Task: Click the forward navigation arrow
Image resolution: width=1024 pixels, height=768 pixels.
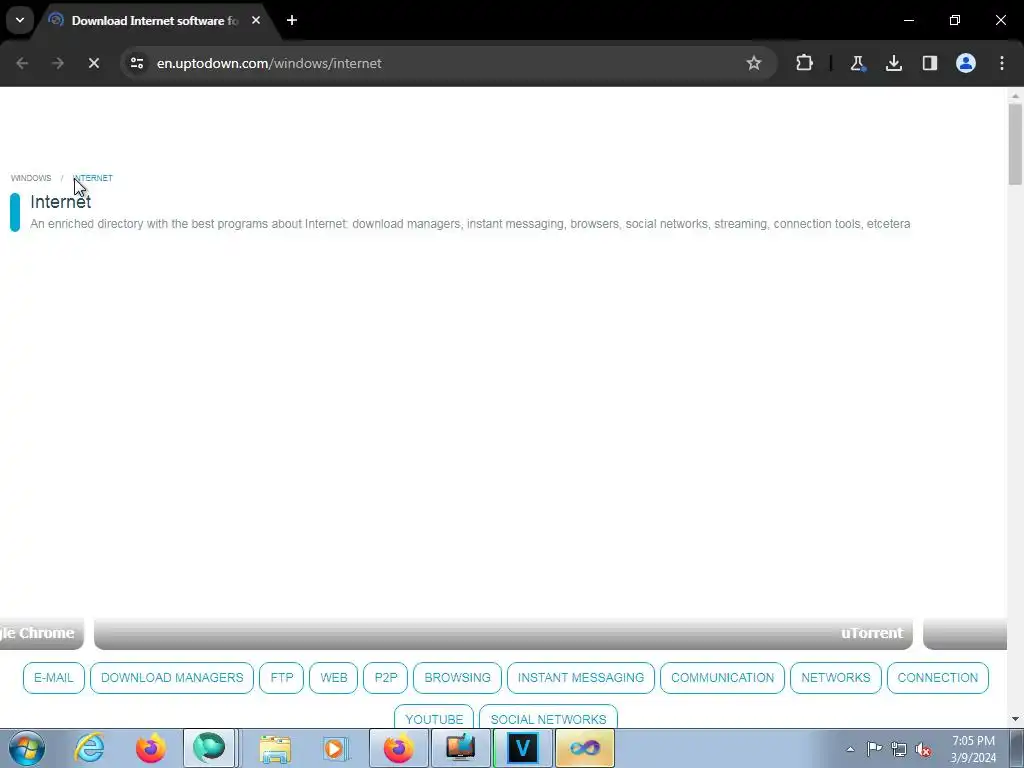Action: click(57, 63)
